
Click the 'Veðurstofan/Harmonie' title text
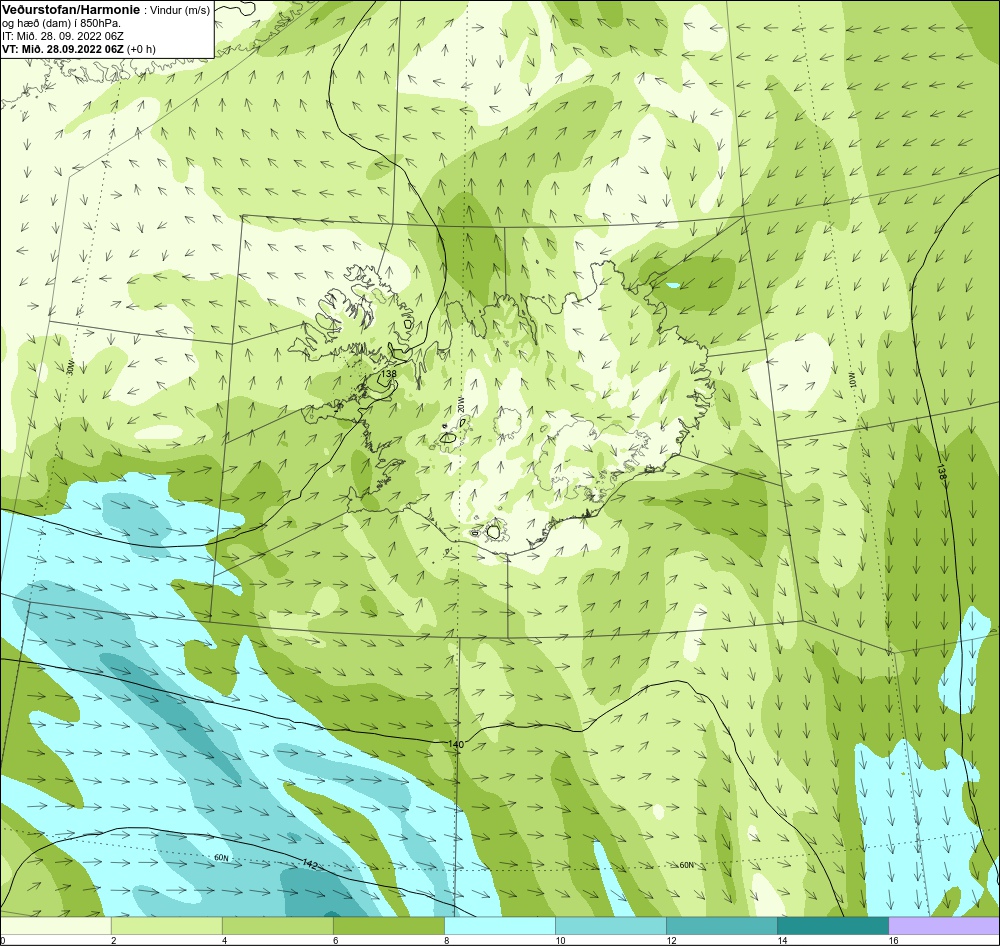(x=69, y=10)
